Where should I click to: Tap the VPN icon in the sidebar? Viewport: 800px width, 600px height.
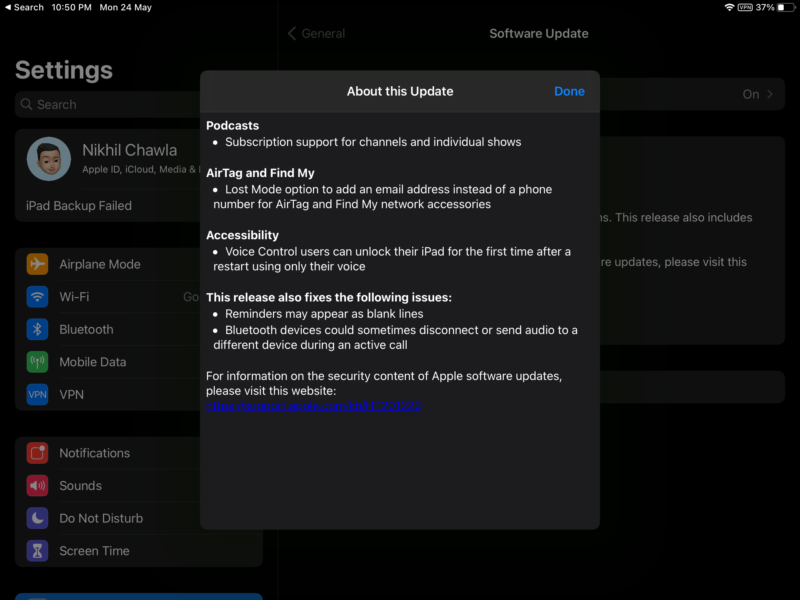pos(37,394)
